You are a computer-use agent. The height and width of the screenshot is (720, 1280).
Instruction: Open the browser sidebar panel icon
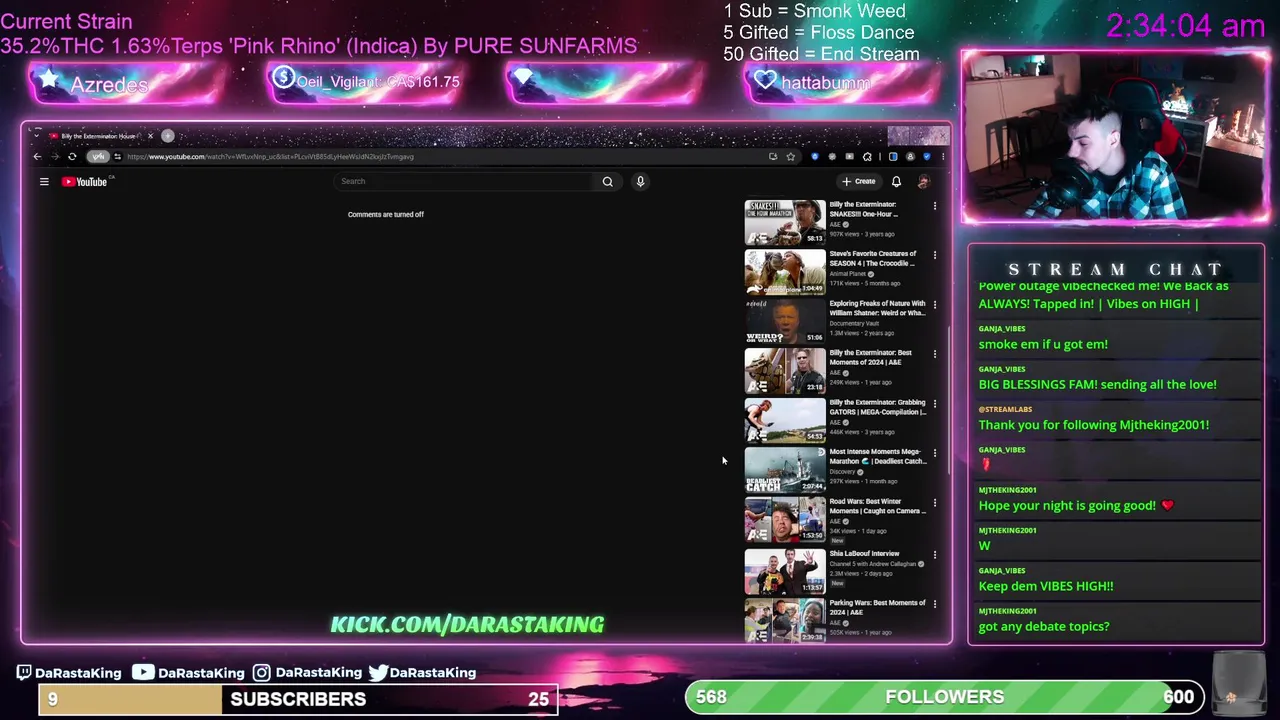pyautogui.click(x=893, y=156)
